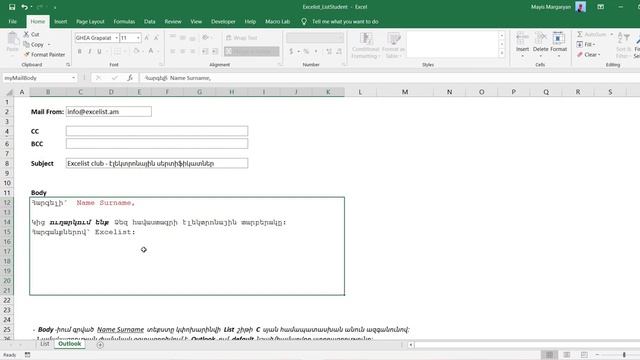The image size is (640, 360).
Task: Apply accounting number format
Action: pos(291,51)
